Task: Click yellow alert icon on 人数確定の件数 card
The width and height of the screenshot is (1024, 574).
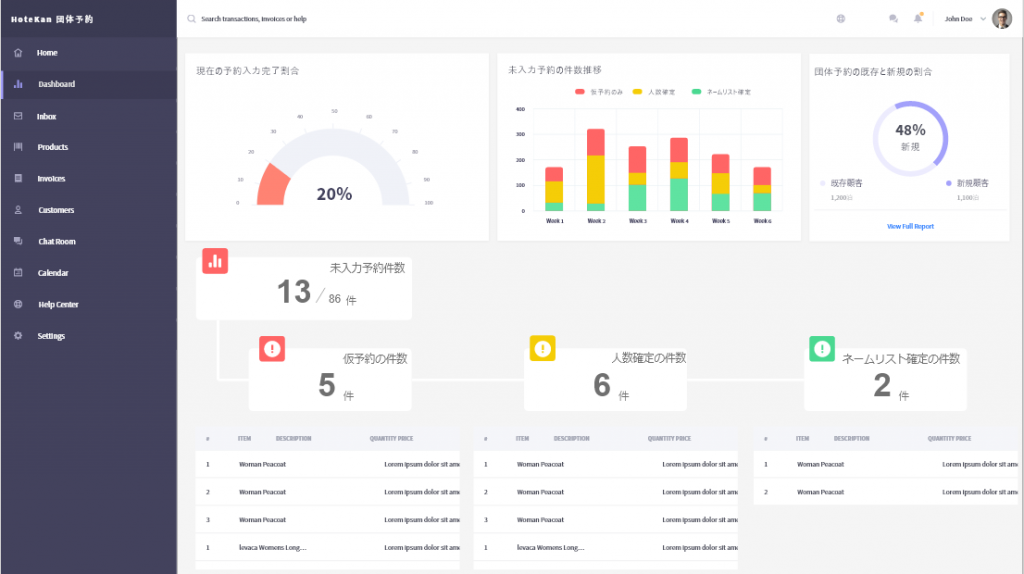Action: pos(542,349)
